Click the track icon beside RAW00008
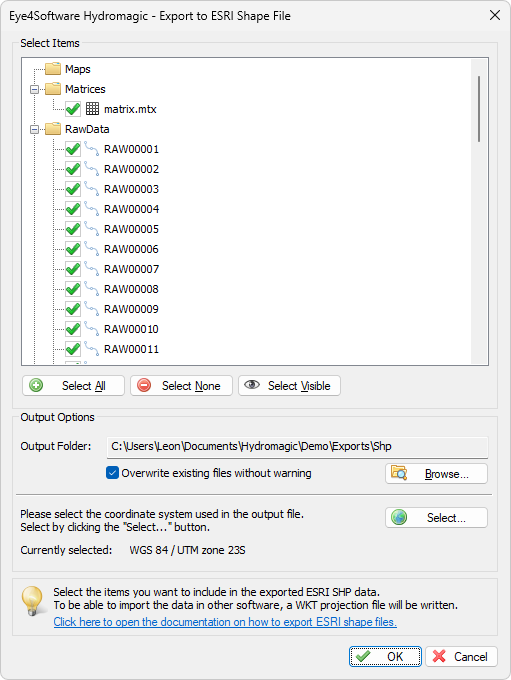 (x=92, y=288)
